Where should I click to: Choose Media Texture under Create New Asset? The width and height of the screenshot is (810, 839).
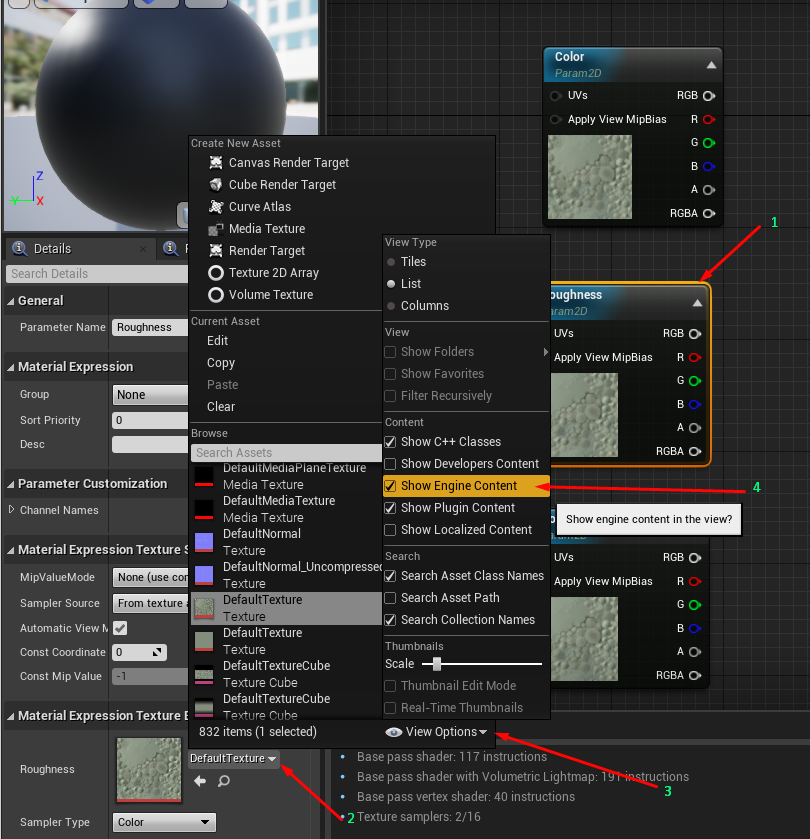coord(267,229)
